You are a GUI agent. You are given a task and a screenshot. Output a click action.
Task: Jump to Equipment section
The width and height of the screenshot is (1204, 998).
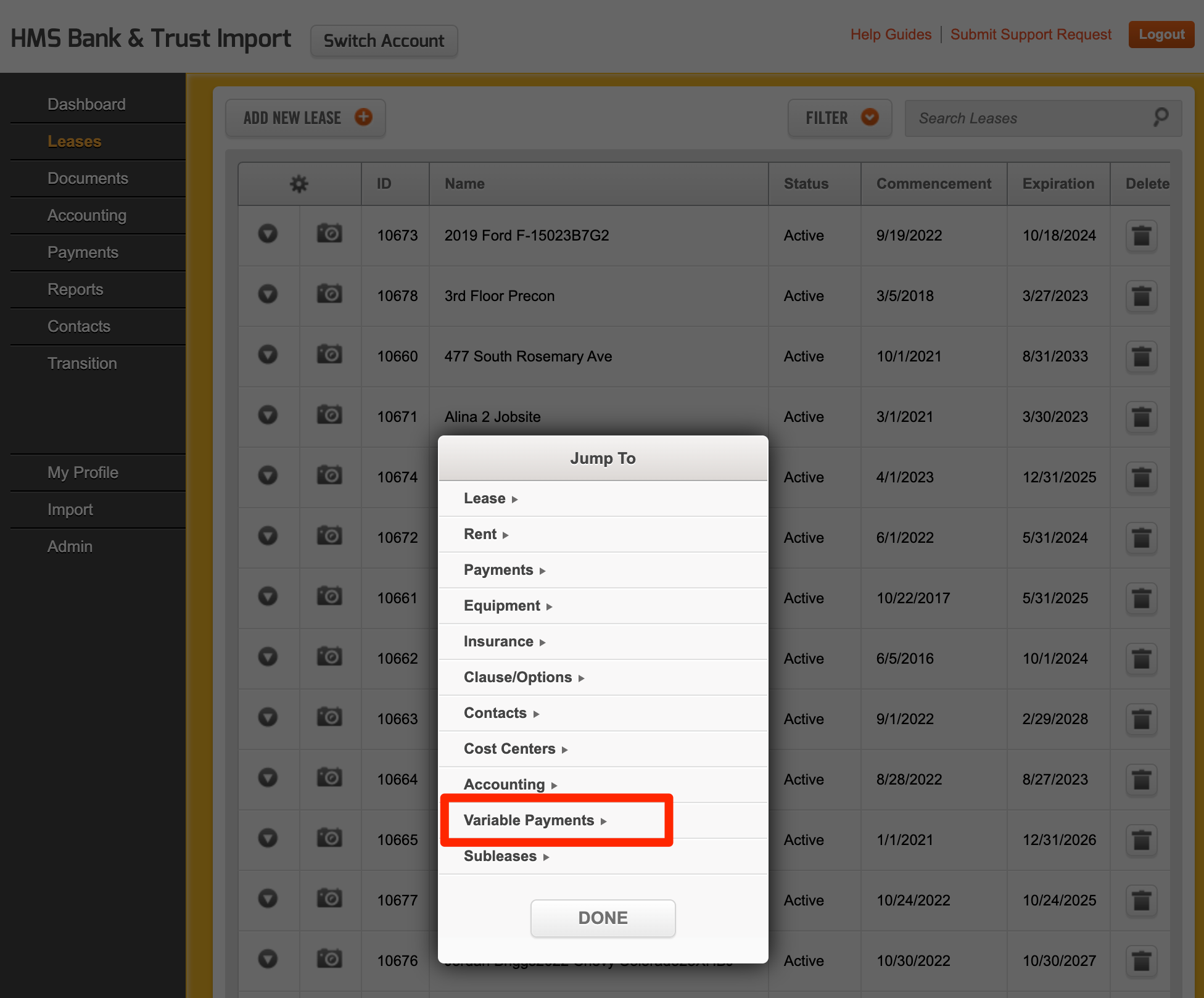(x=603, y=606)
